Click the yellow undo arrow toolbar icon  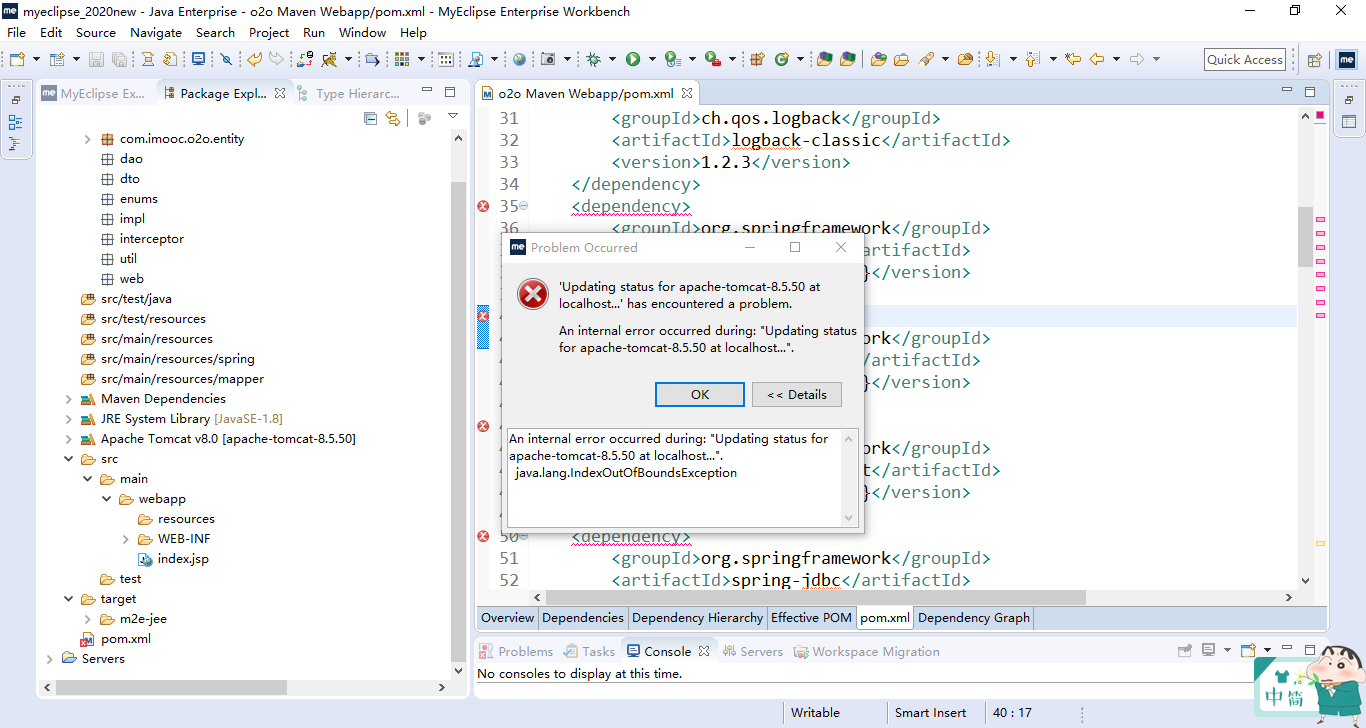pyautogui.click(x=254, y=59)
